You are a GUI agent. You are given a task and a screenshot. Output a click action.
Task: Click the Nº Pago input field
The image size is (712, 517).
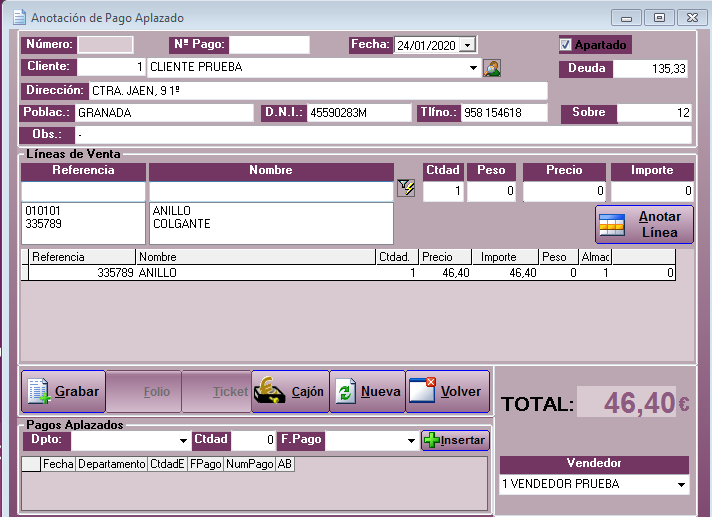[x=269, y=44]
